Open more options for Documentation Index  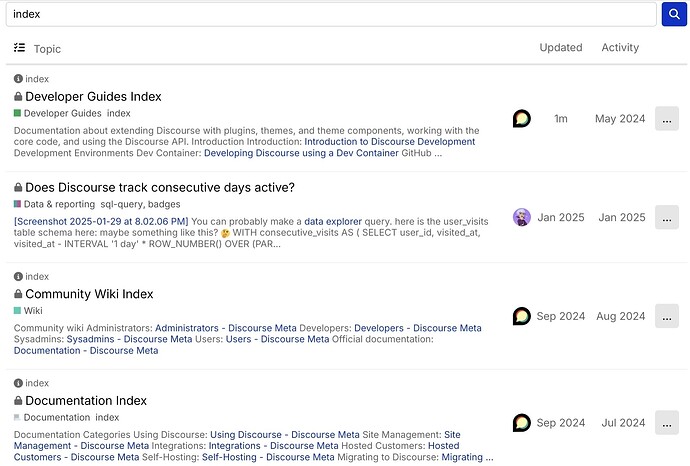(x=667, y=422)
